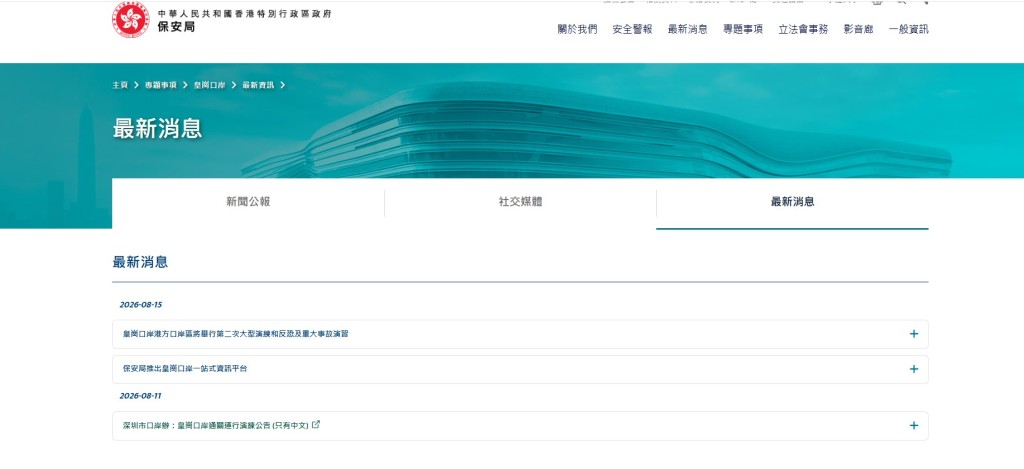The width and height of the screenshot is (1024, 469).
Task: Open the 最新消息 item in top navigation
Action: click(x=688, y=29)
